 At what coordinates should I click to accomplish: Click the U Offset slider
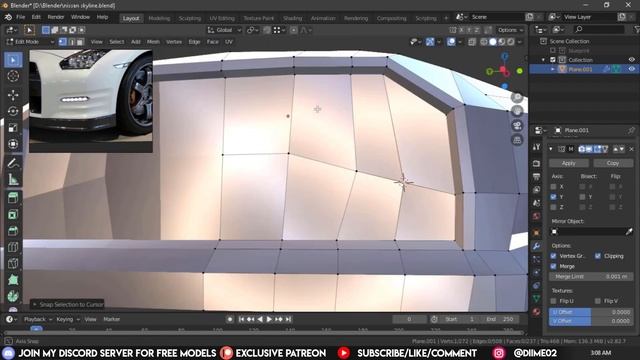[591, 312]
